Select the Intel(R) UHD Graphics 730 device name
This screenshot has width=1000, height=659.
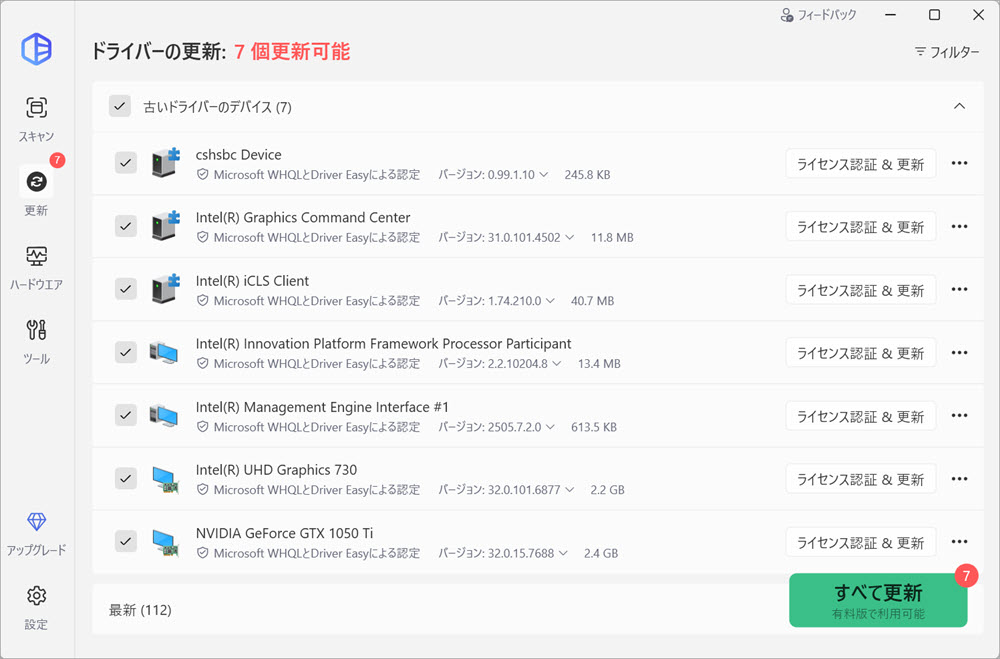click(x=276, y=470)
